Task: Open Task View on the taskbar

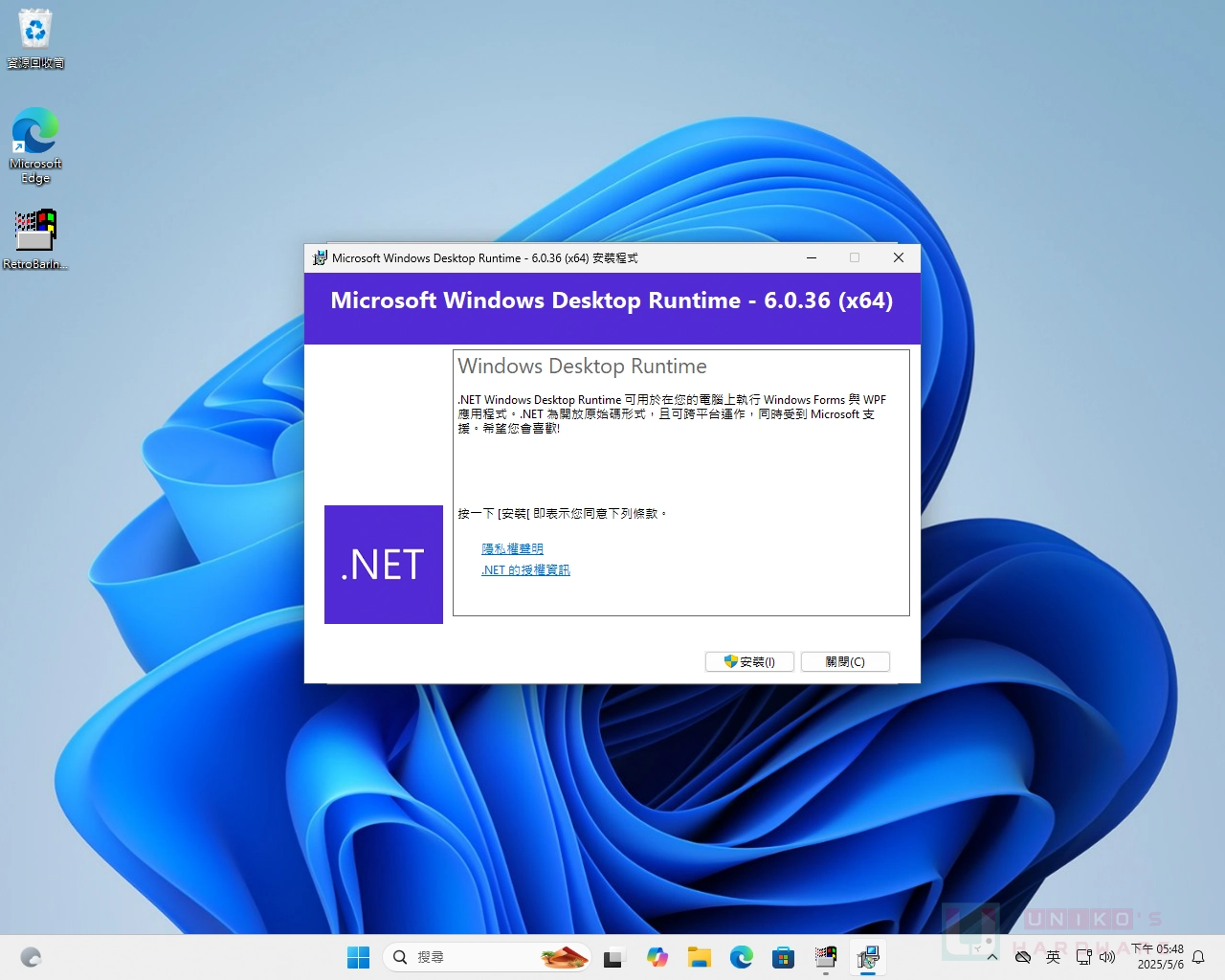Action: click(x=613, y=957)
